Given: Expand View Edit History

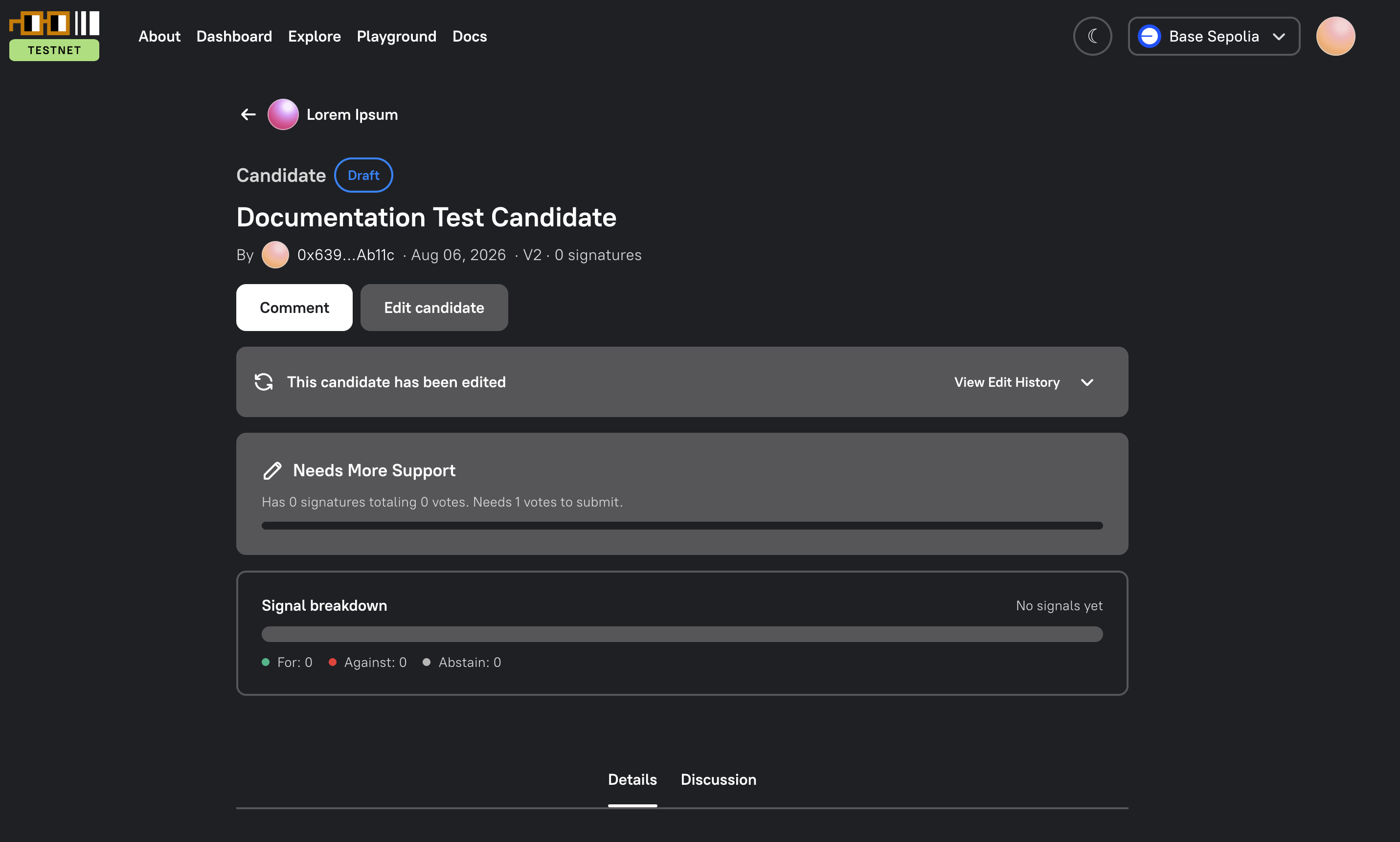Looking at the screenshot, I should 1007,382.
